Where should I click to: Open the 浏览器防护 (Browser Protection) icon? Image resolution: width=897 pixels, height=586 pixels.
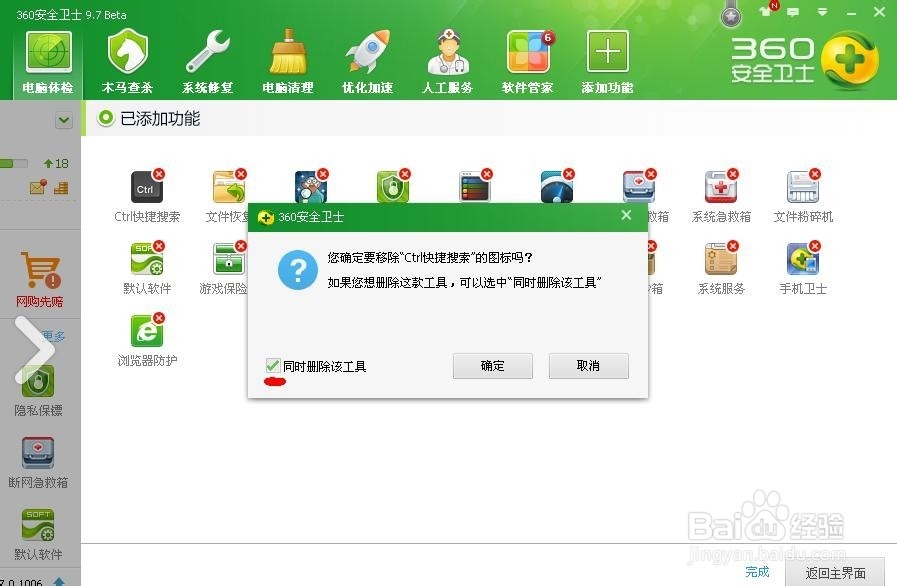[x=146, y=337]
